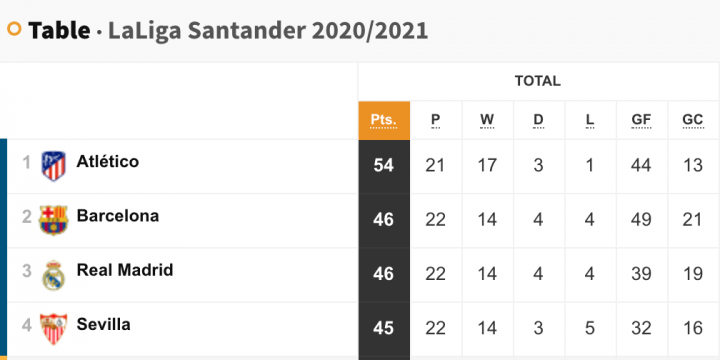
Task: Open the Atlético team link
Action: coord(107,162)
